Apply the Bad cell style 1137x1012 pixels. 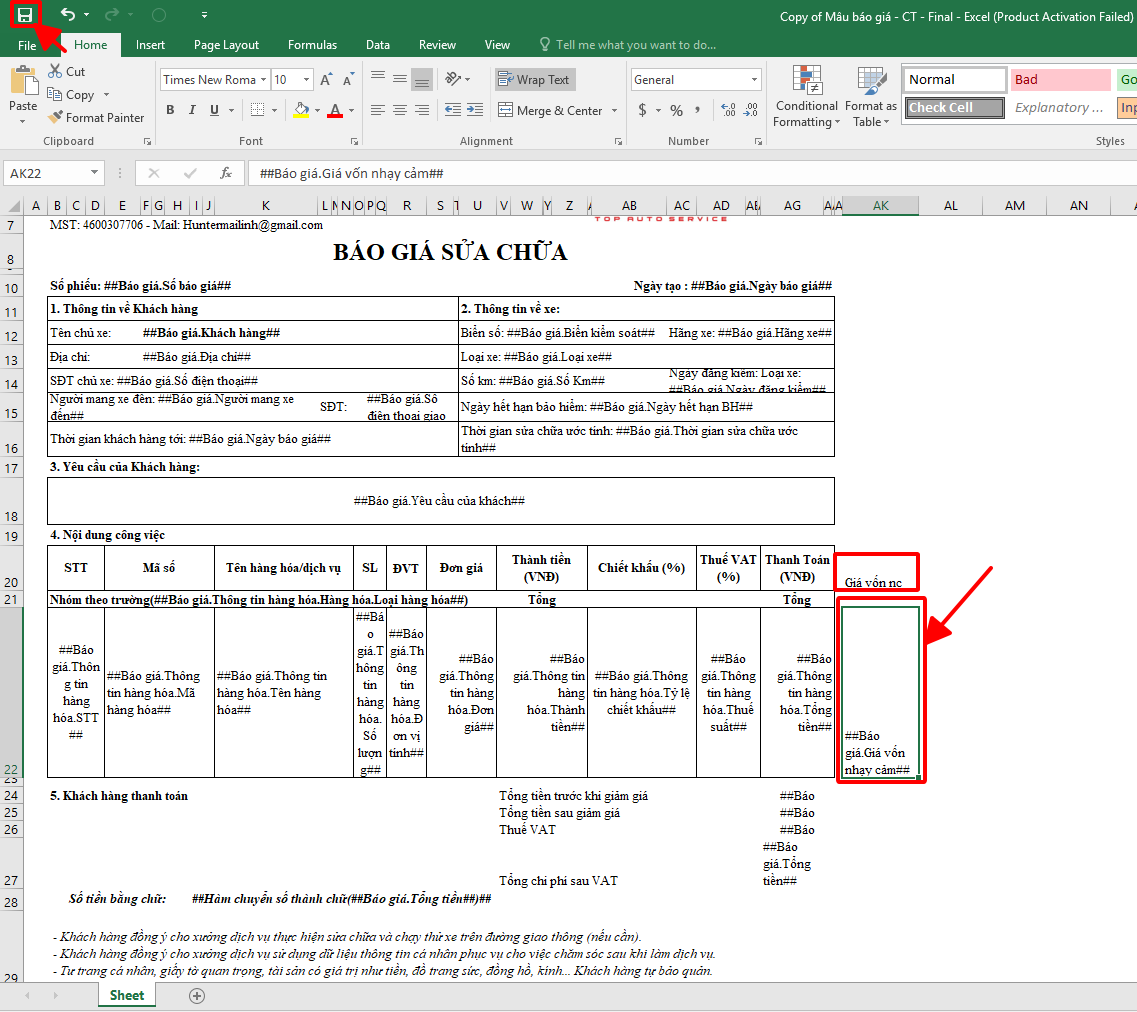click(x=1059, y=80)
